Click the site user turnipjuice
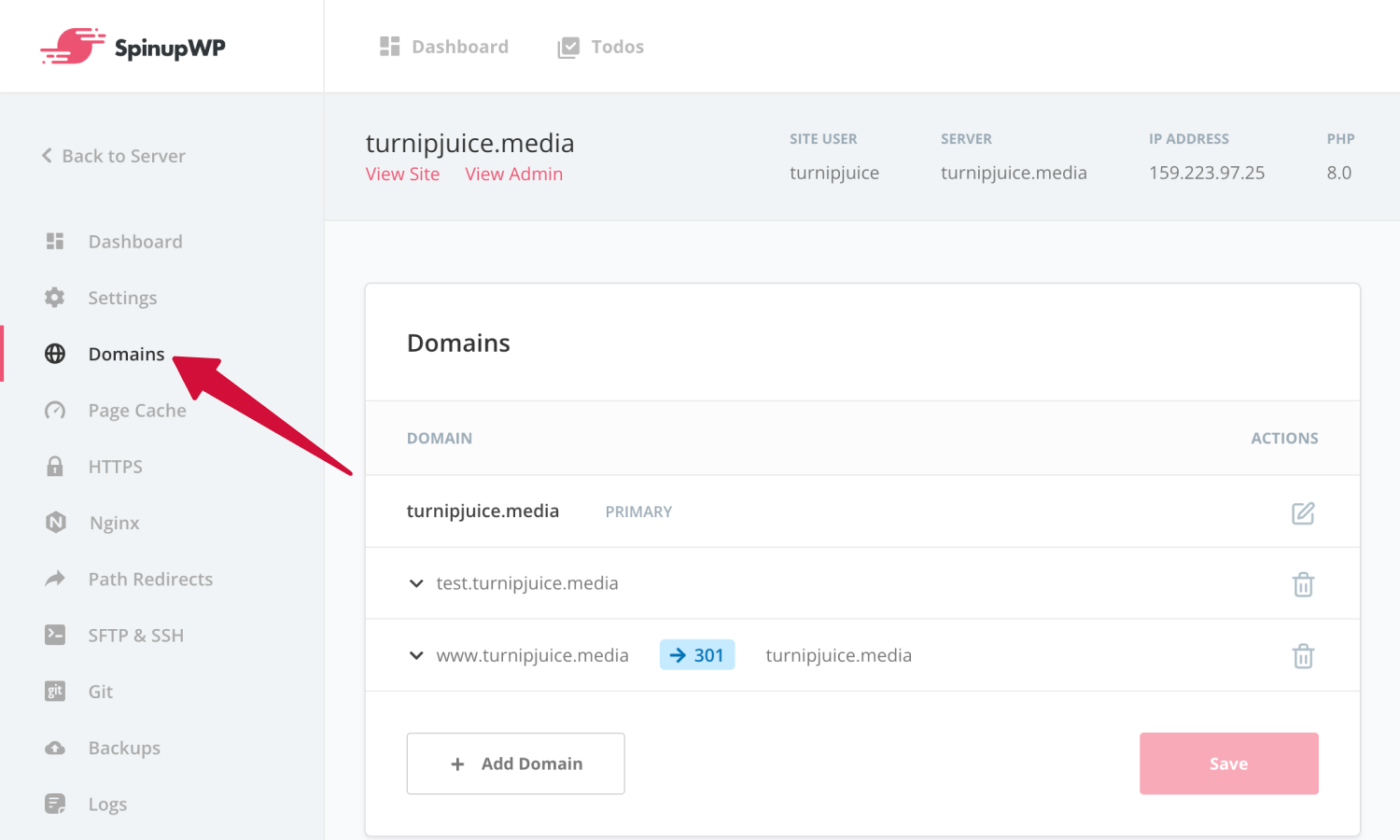The image size is (1400, 840). pyautogui.click(x=834, y=173)
